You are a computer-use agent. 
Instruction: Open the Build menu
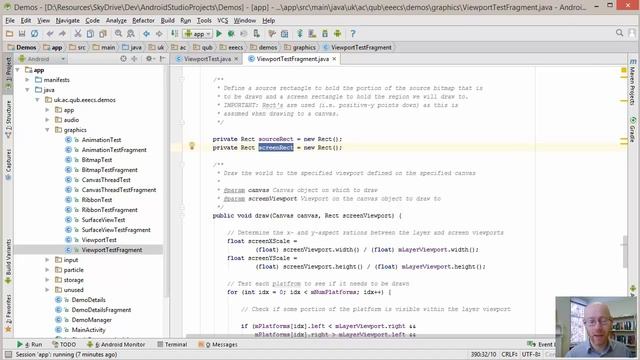[x=167, y=20]
